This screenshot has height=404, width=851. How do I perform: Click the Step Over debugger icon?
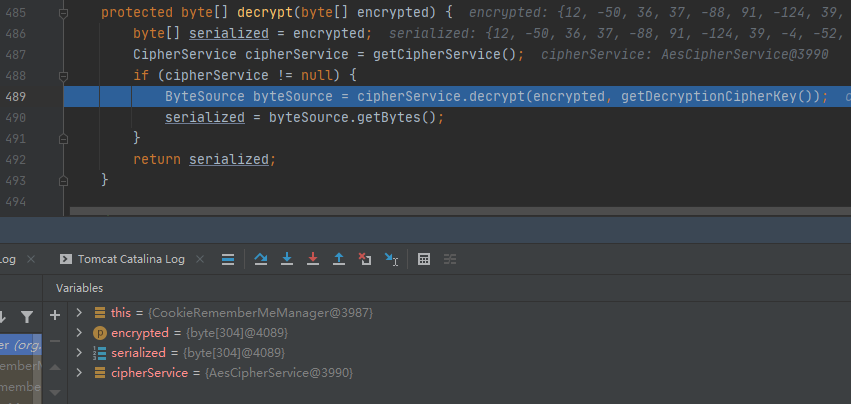tap(261, 259)
